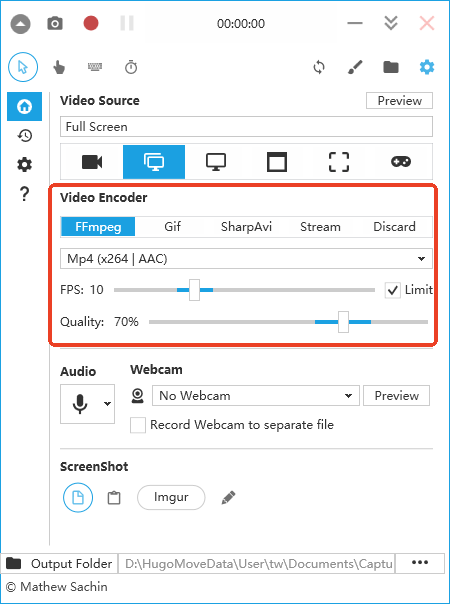Choose the single screen monitor source

coord(216,162)
